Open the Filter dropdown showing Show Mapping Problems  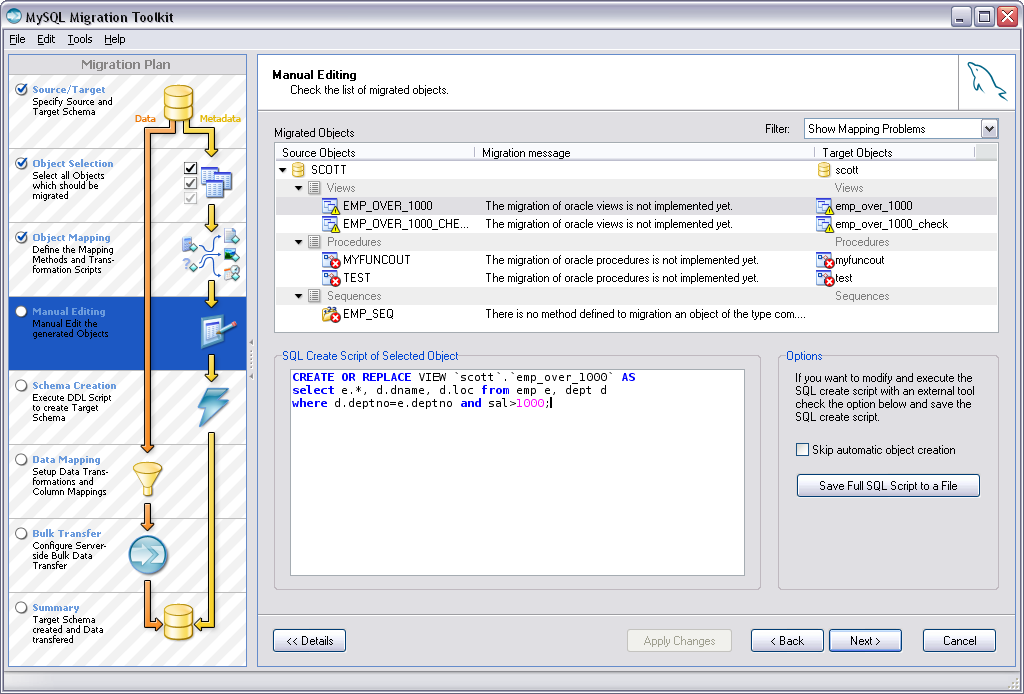point(901,129)
